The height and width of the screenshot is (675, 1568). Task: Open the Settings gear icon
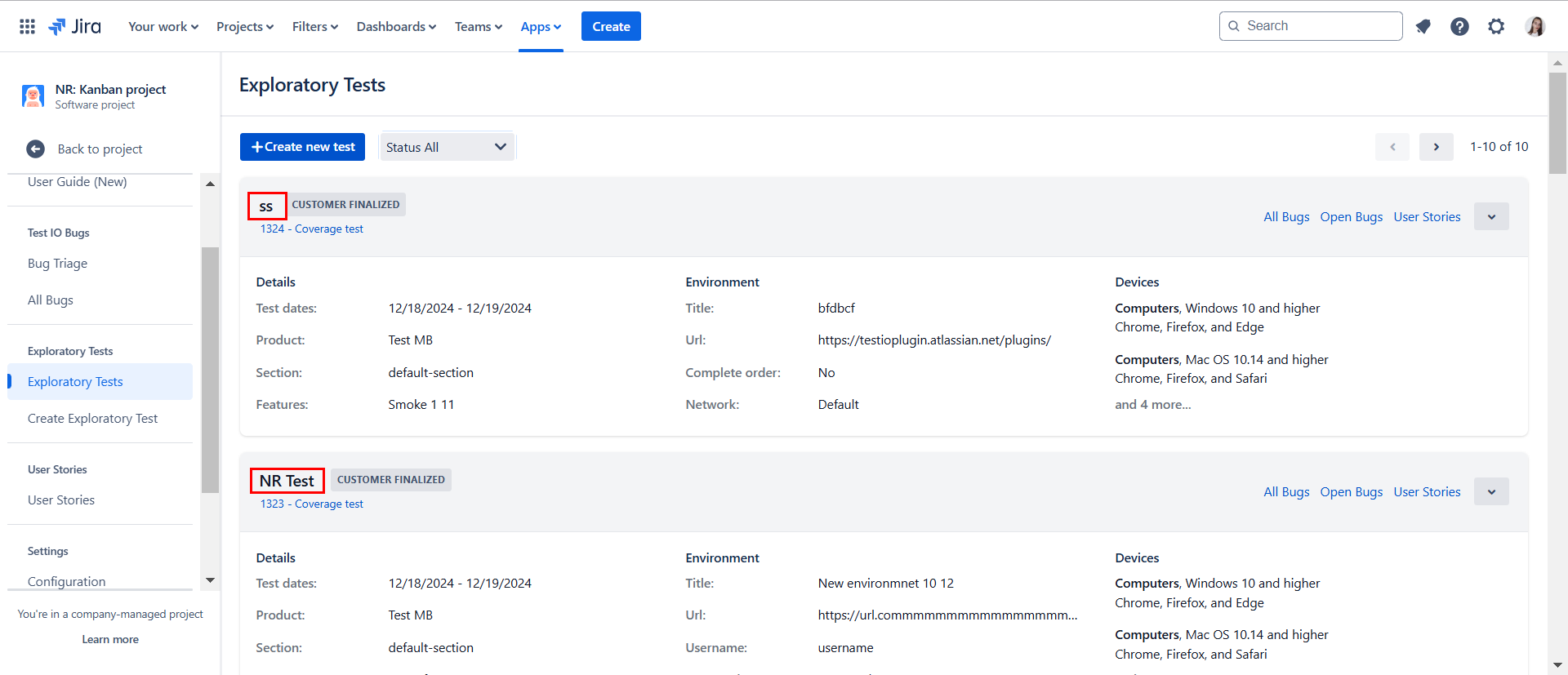tap(1496, 26)
